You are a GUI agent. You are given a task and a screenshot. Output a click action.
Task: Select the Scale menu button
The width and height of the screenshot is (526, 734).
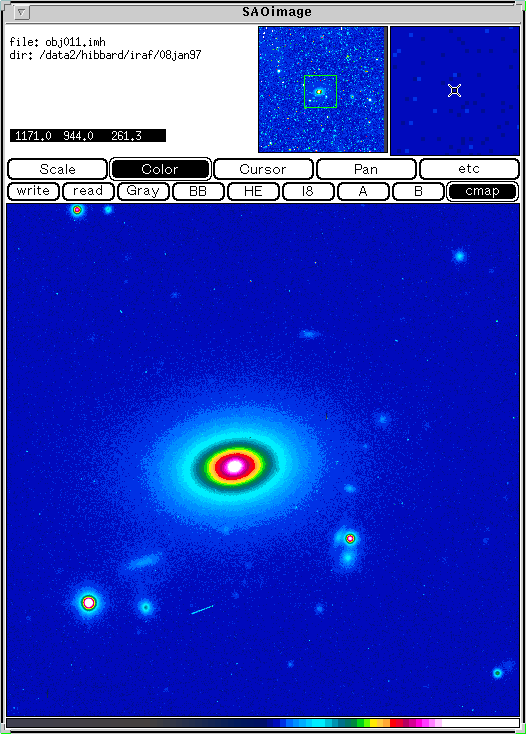click(x=58, y=169)
